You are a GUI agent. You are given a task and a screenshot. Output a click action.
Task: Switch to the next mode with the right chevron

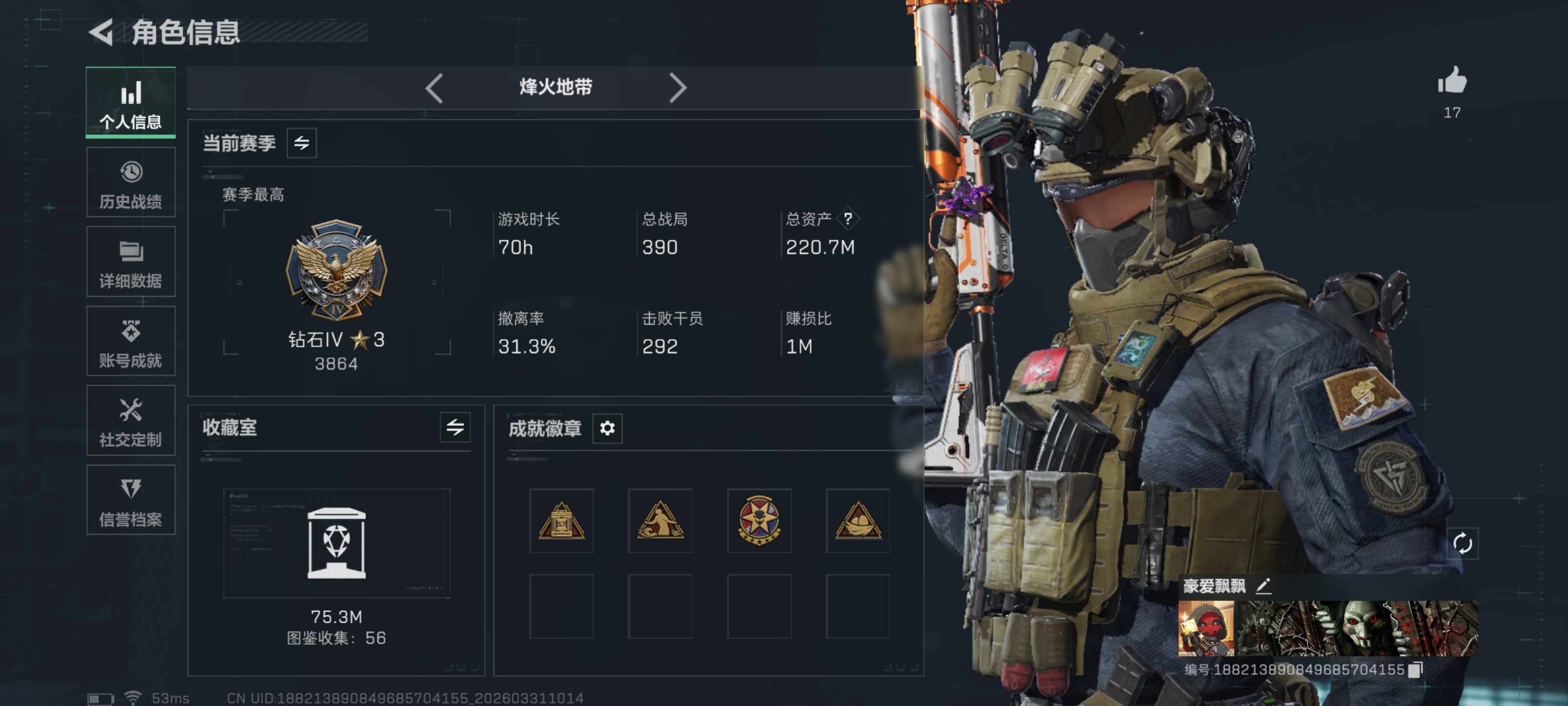[x=677, y=88]
